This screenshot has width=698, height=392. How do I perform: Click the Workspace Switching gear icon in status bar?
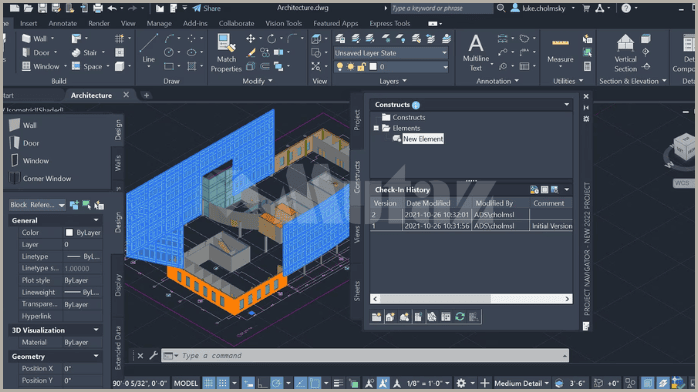tap(461, 383)
